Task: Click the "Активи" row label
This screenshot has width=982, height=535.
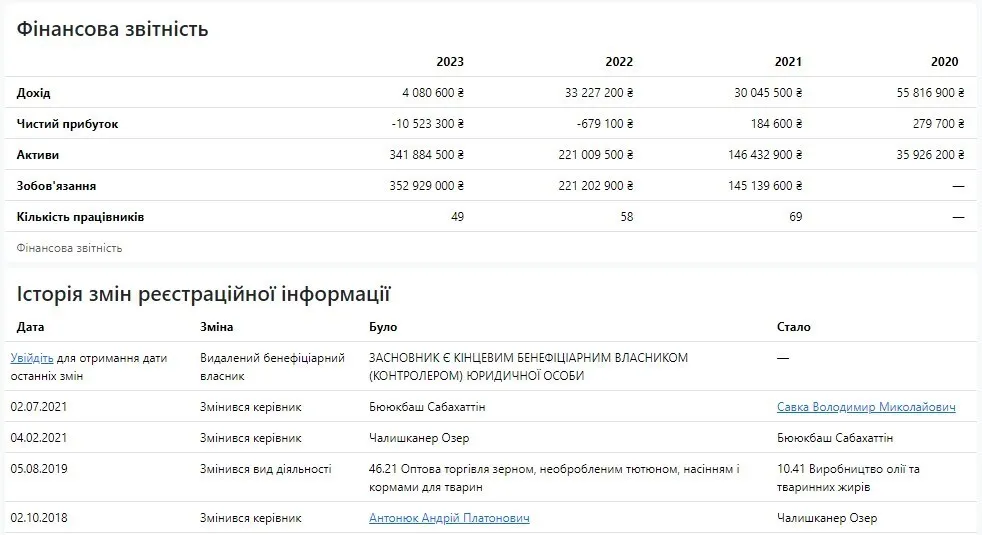Action: 38,155
